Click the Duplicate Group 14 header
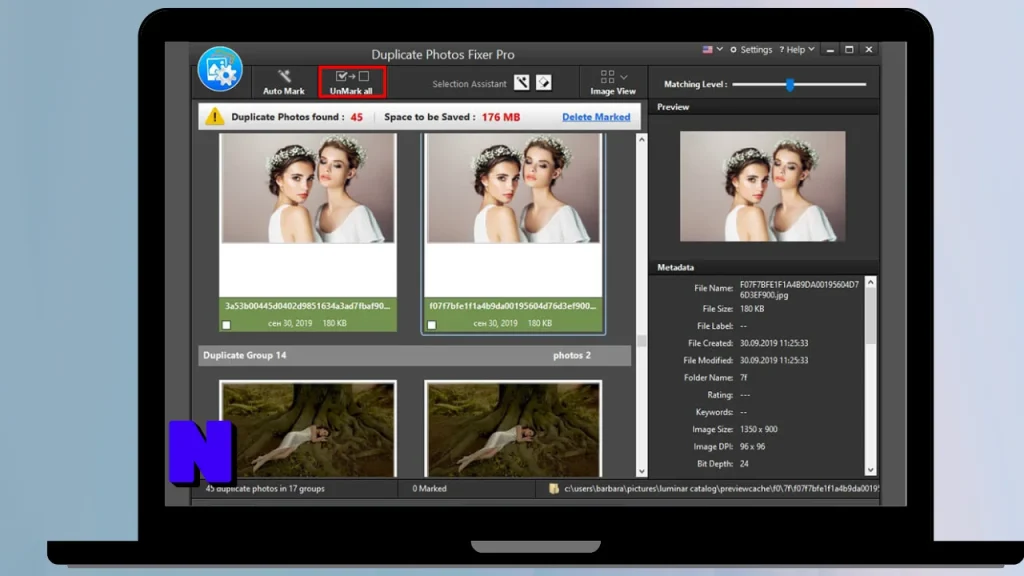 [x=415, y=355]
